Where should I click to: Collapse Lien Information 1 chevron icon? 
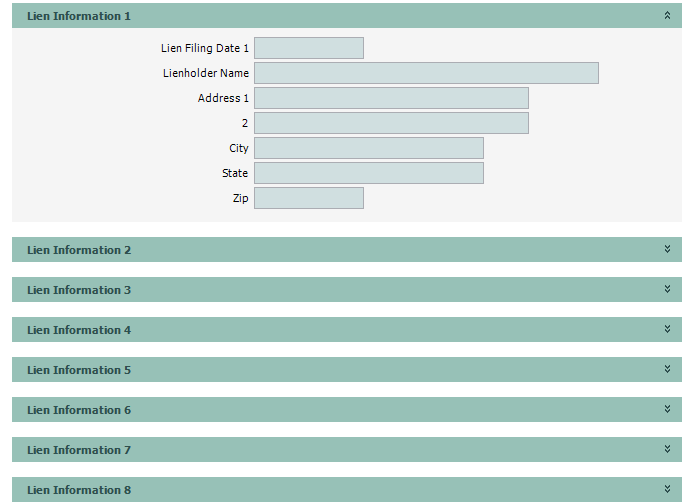[x=667, y=16]
